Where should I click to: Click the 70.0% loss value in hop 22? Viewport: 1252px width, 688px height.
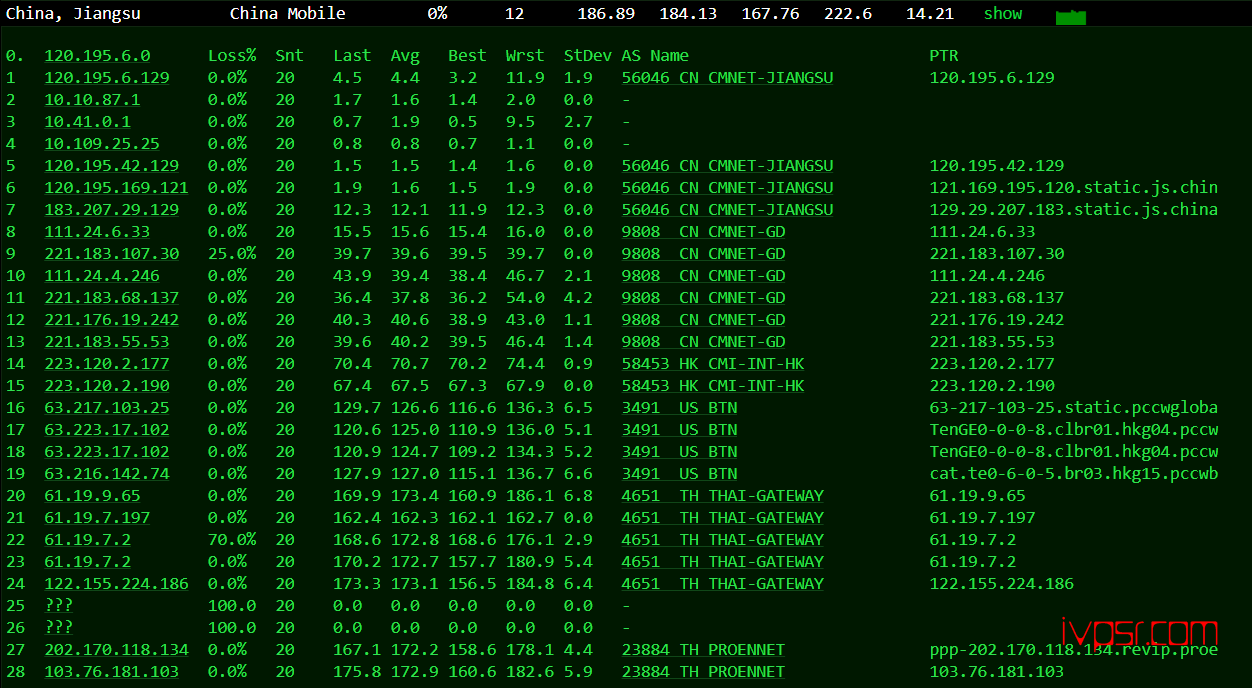tap(232, 540)
